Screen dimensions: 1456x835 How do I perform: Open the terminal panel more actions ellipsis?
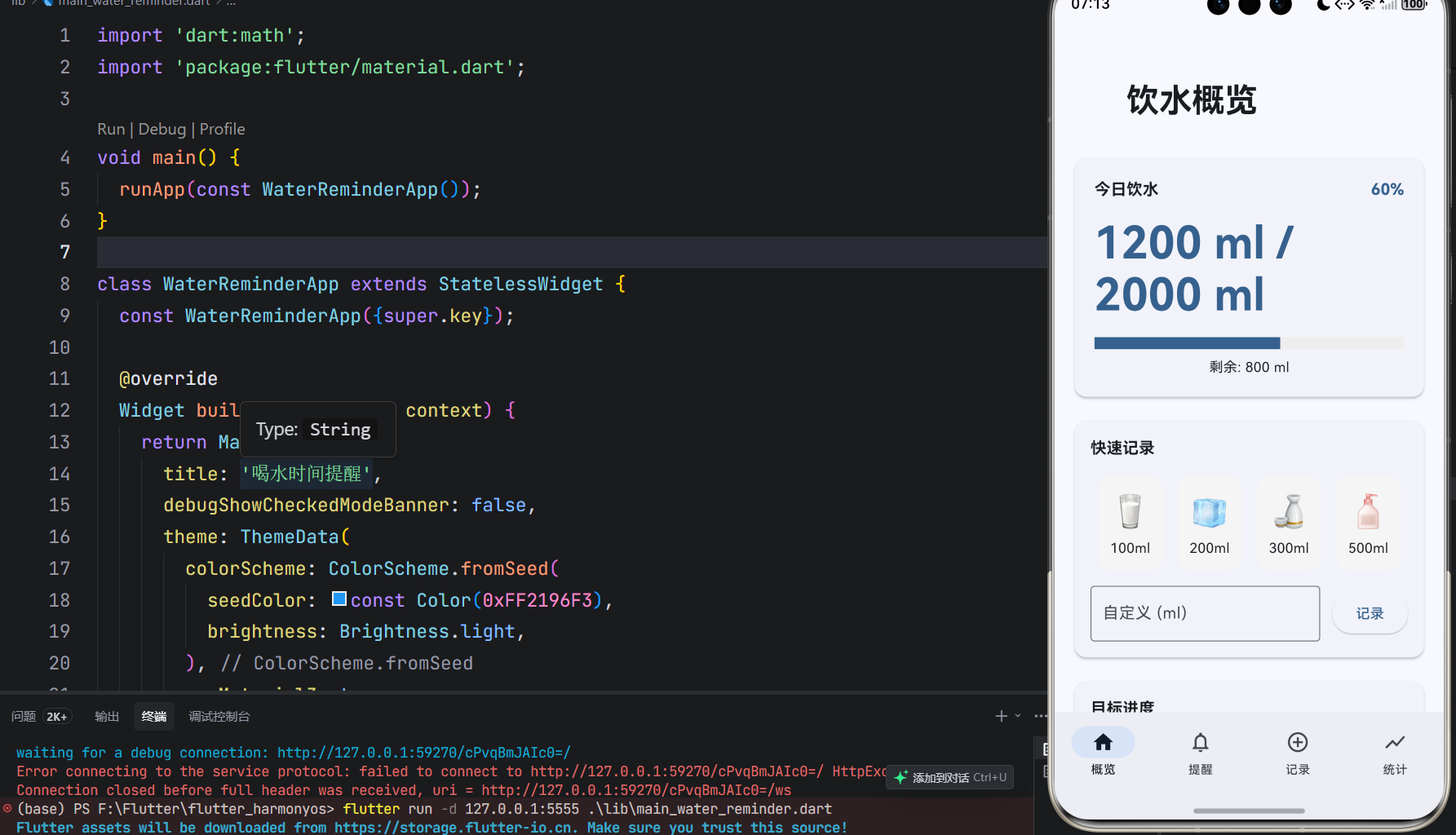(1040, 716)
